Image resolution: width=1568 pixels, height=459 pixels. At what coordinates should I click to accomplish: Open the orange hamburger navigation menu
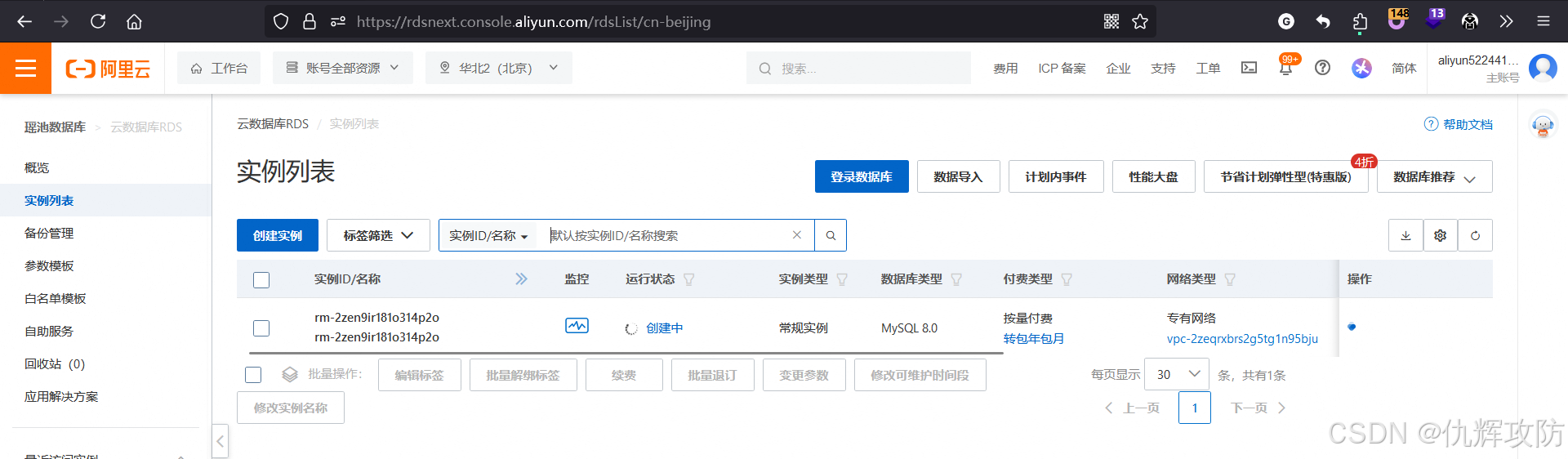click(25, 69)
